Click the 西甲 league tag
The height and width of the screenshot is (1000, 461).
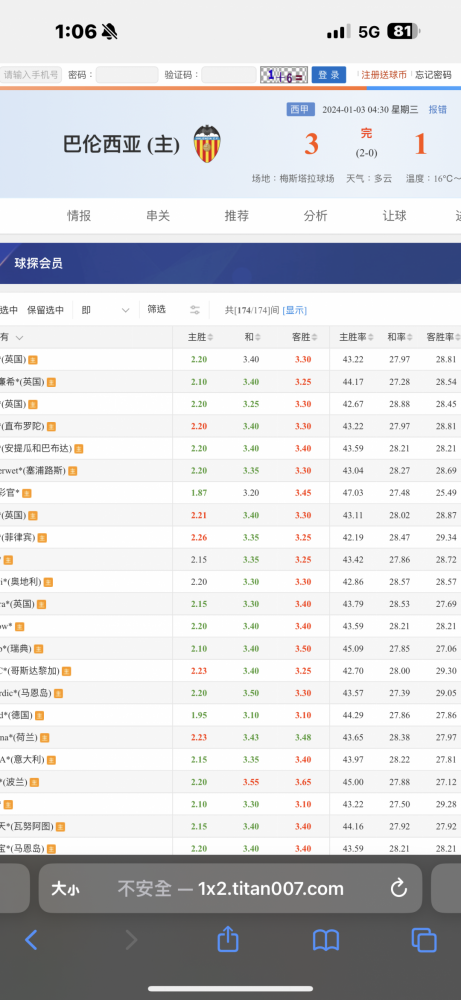pos(300,109)
